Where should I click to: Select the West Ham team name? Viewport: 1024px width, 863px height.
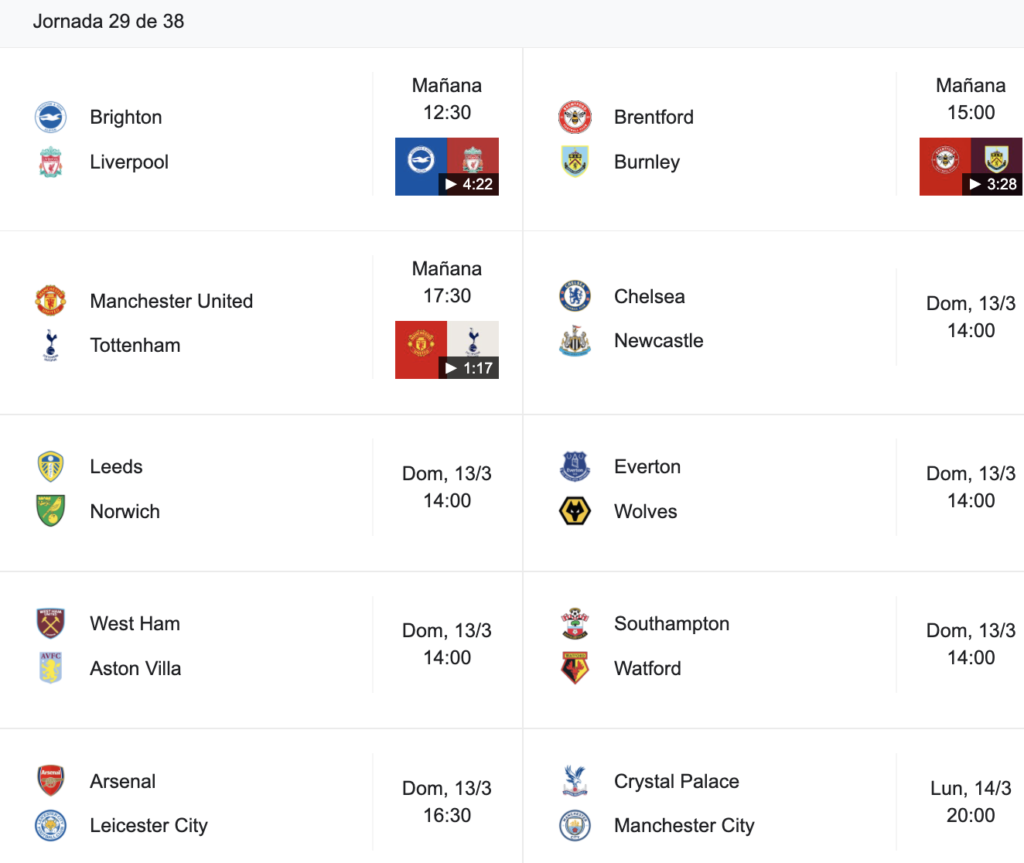(135, 623)
